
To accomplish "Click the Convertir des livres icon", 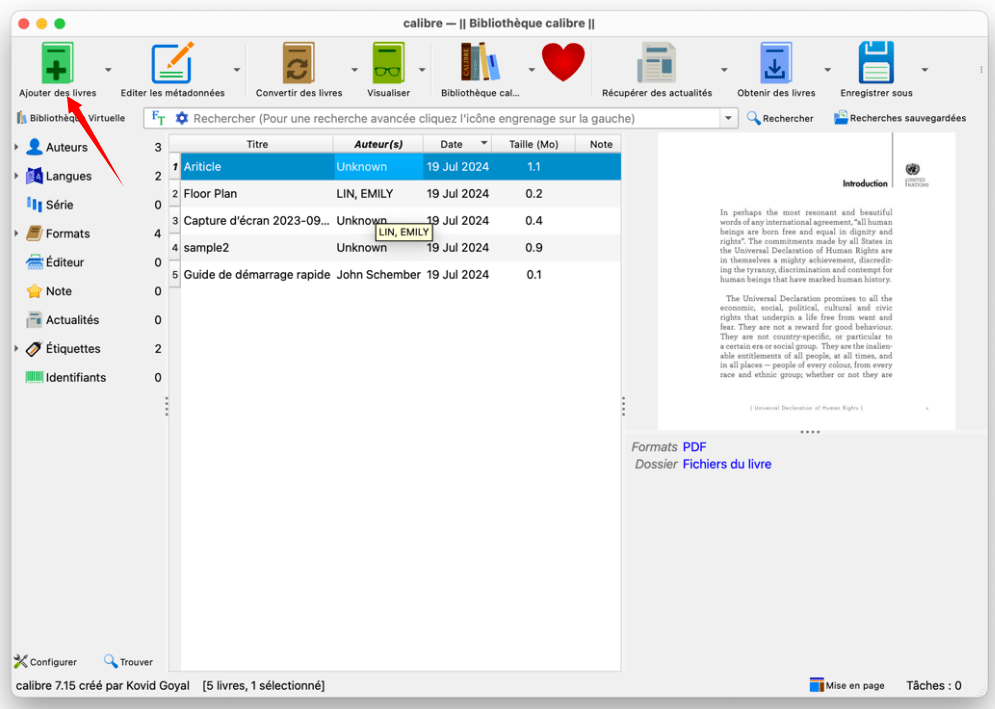I will point(298,62).
